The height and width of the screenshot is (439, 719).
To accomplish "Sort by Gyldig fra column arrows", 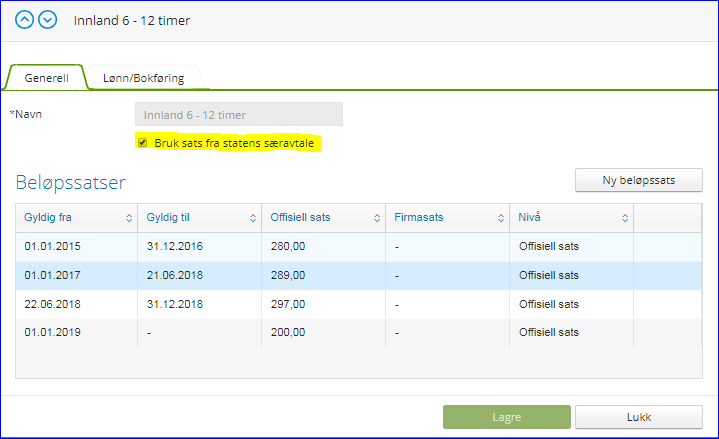I will 129,218.
